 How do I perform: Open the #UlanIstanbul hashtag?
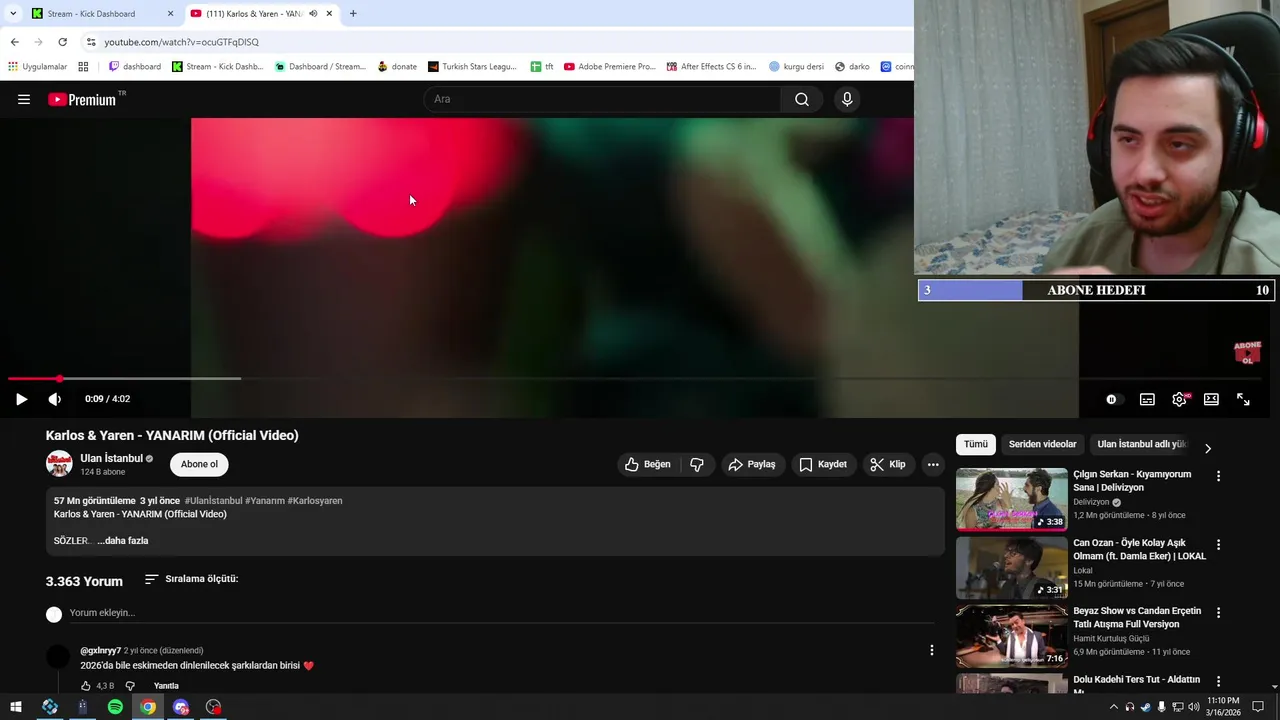pyautogui.click(x=213, y=501)
